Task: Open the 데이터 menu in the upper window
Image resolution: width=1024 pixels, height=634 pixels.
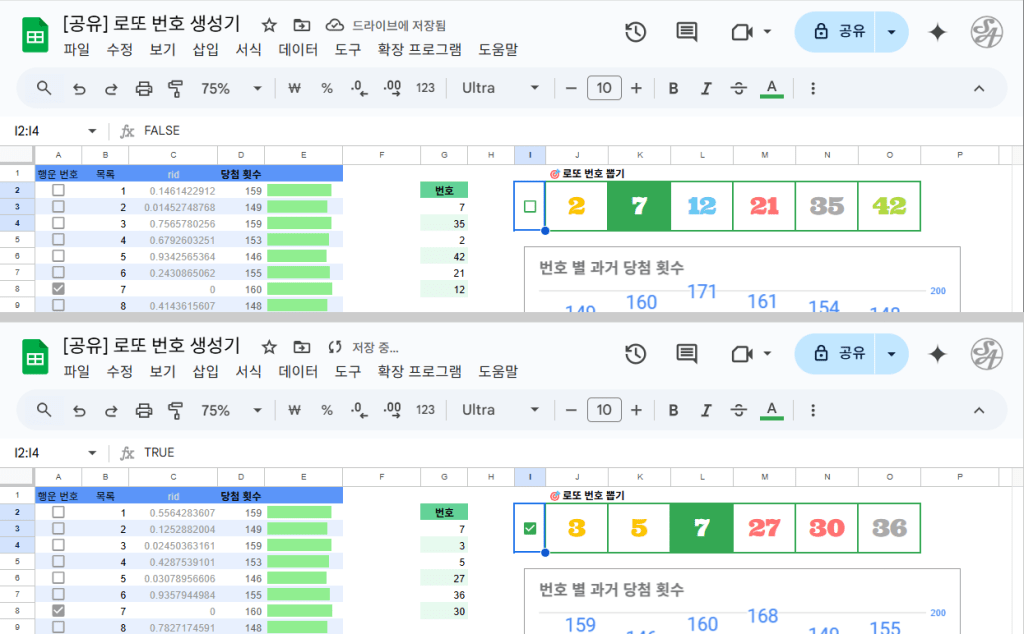Action: [298, 49]
